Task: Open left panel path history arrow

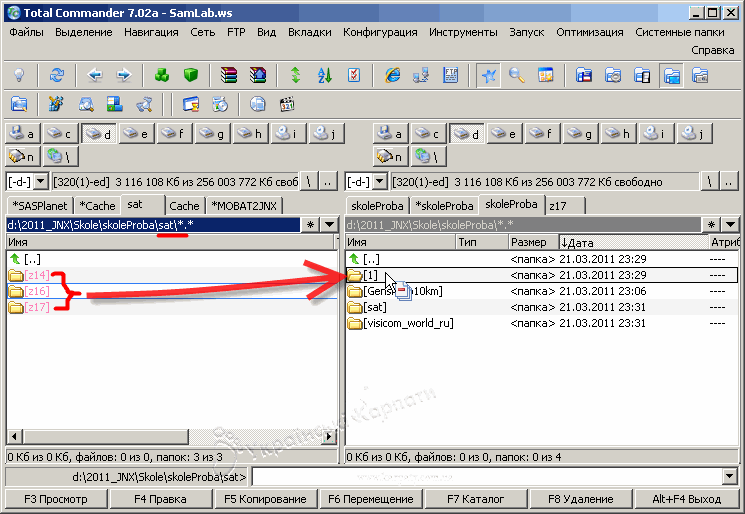Action: coord(329,224)
